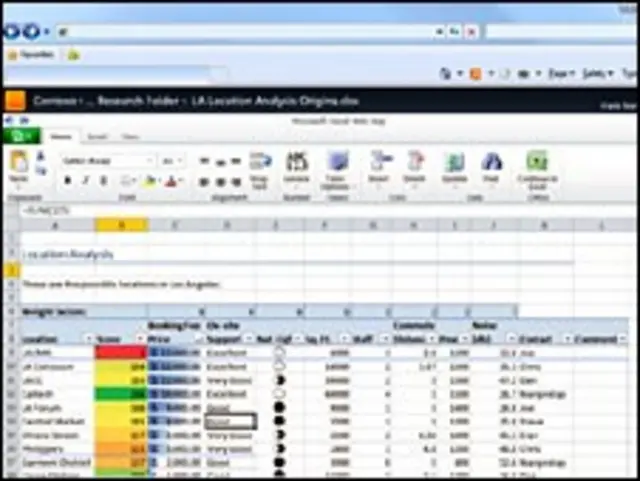Viewport: 640px width, 481px height.
Task: Open the Comment column filter dropdown
Action: [x=622, y=339]
